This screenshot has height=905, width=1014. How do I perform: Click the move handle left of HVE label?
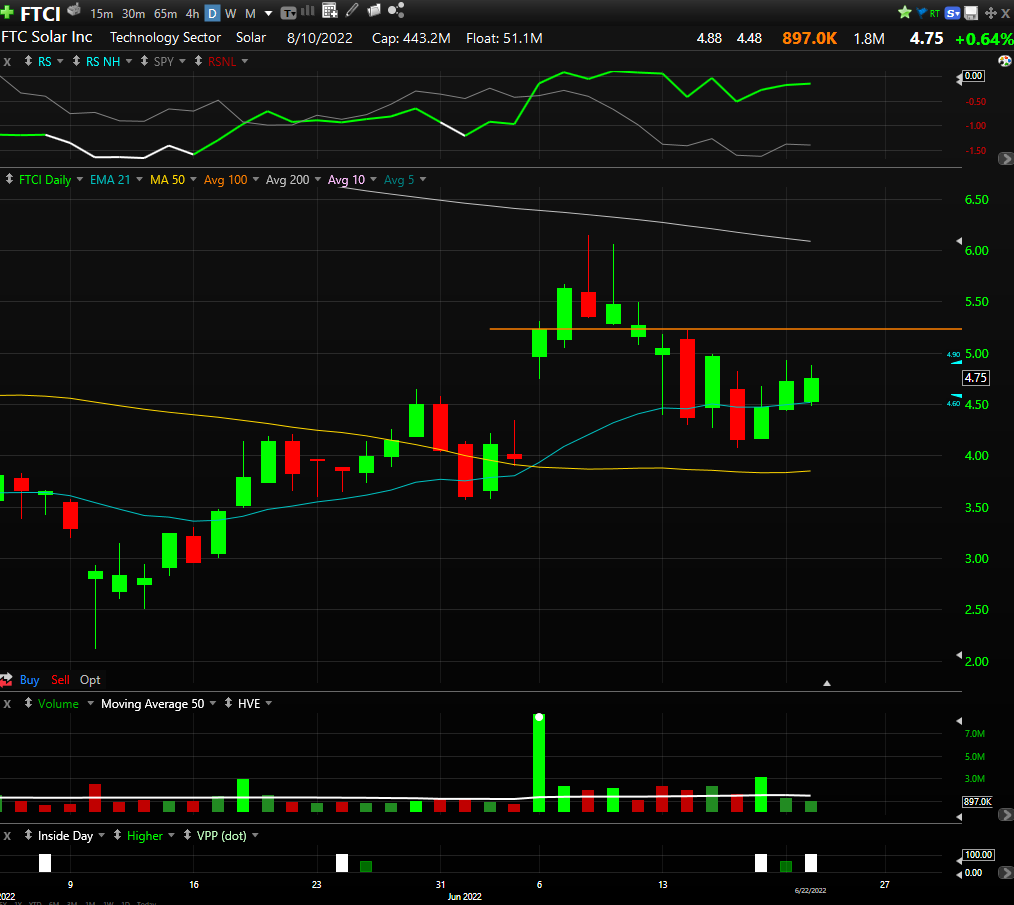tap(228, 703)
